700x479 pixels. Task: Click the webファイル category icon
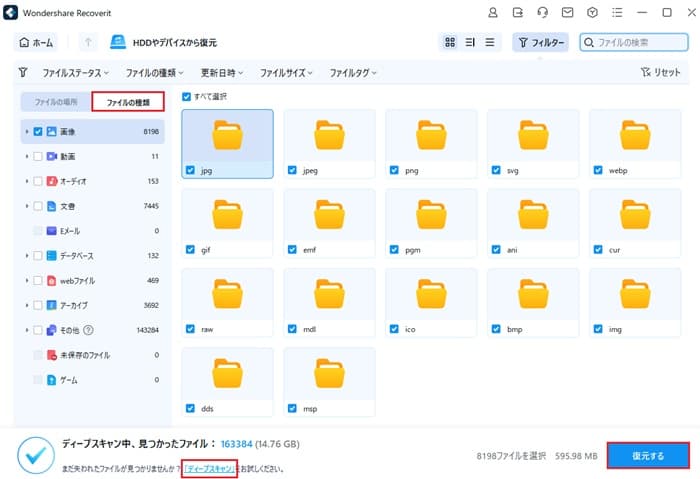pyautogui.click(x=51, y=280)
